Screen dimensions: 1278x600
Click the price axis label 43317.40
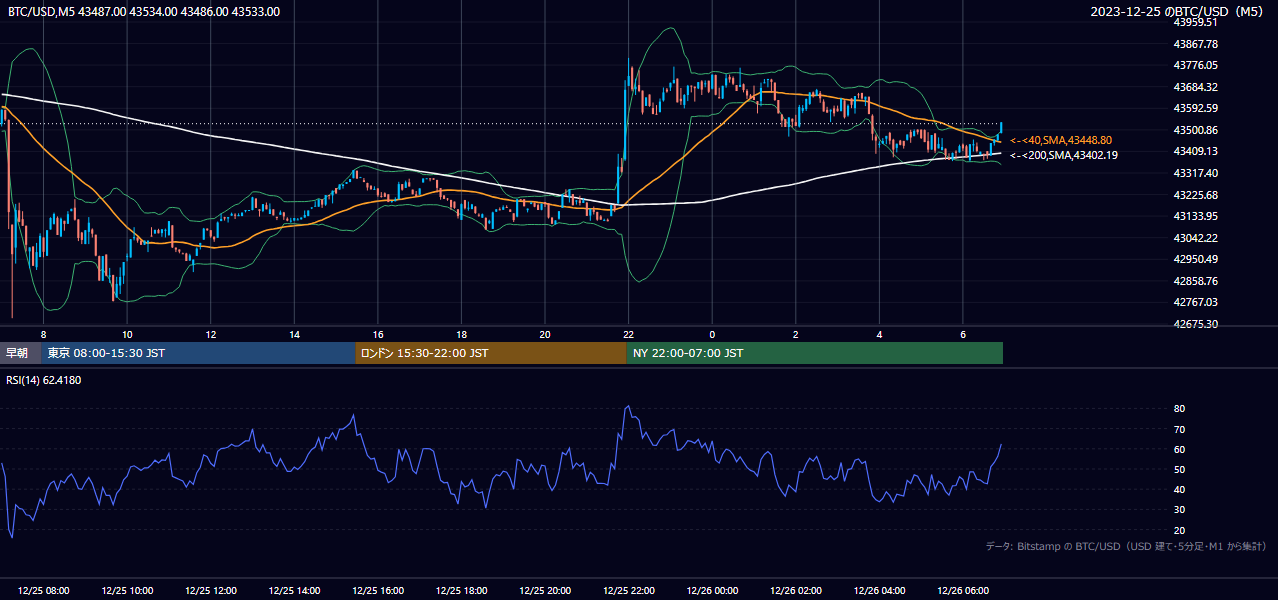tap(1195, 173)
